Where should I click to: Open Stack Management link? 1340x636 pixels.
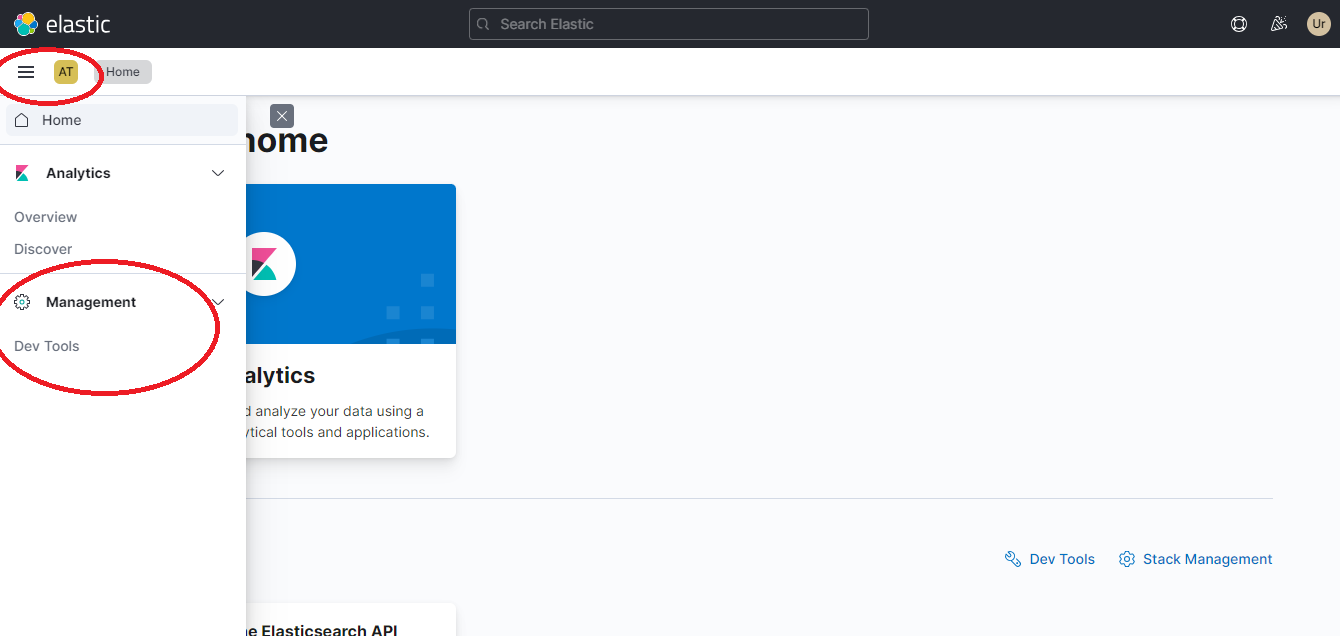pyautogui.click(x=1208, y=558)
